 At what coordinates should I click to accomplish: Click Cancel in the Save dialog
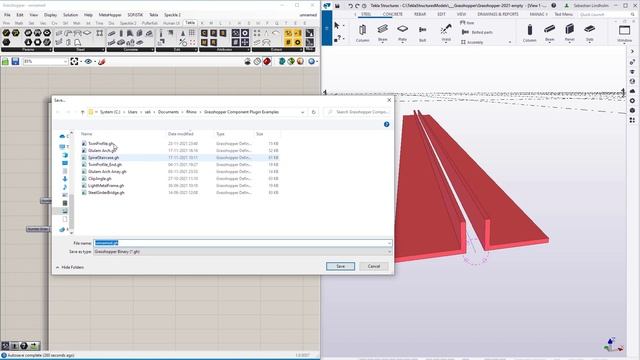(x=374, y=266)
